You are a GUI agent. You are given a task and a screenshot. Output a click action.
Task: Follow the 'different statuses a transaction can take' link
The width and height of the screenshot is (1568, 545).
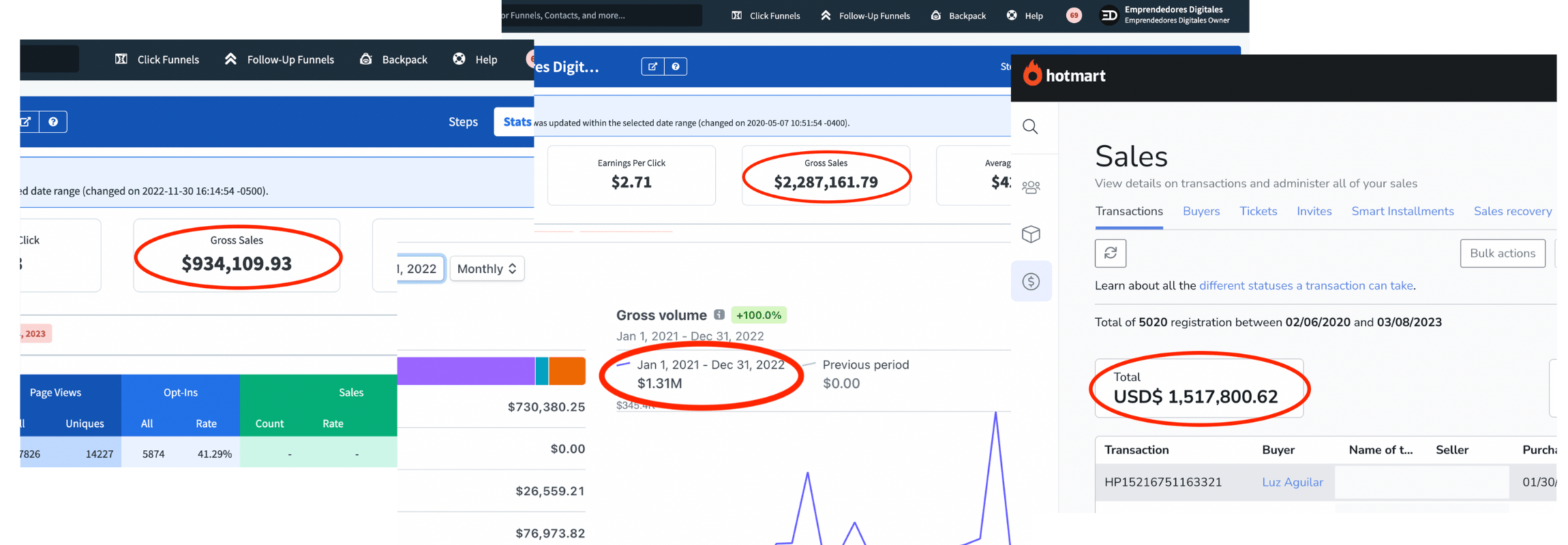(1306, 285)
